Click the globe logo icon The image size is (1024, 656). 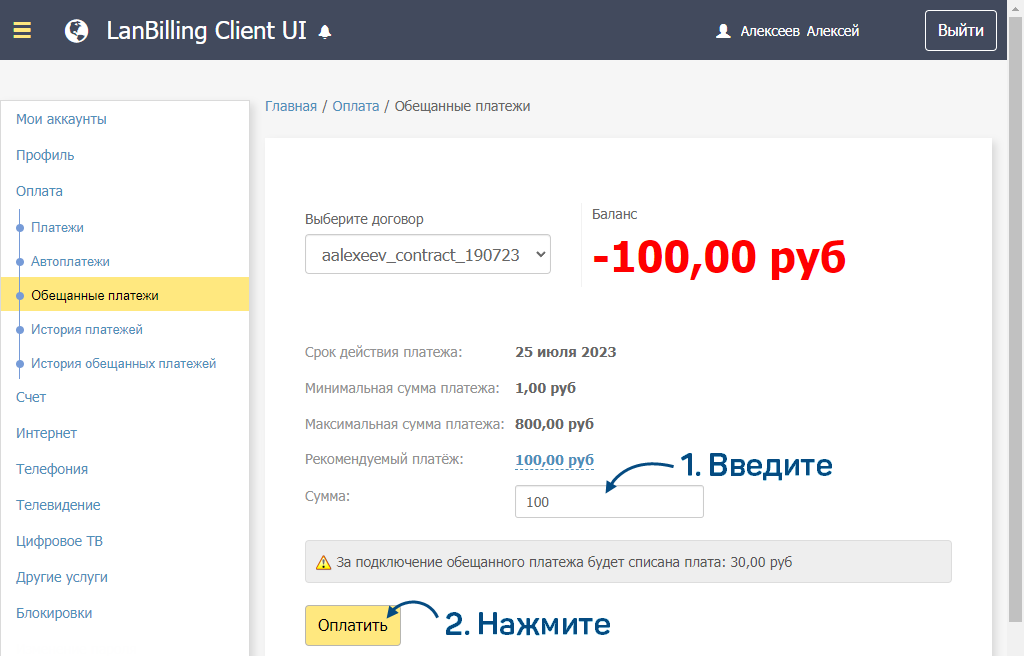[76, 31]
